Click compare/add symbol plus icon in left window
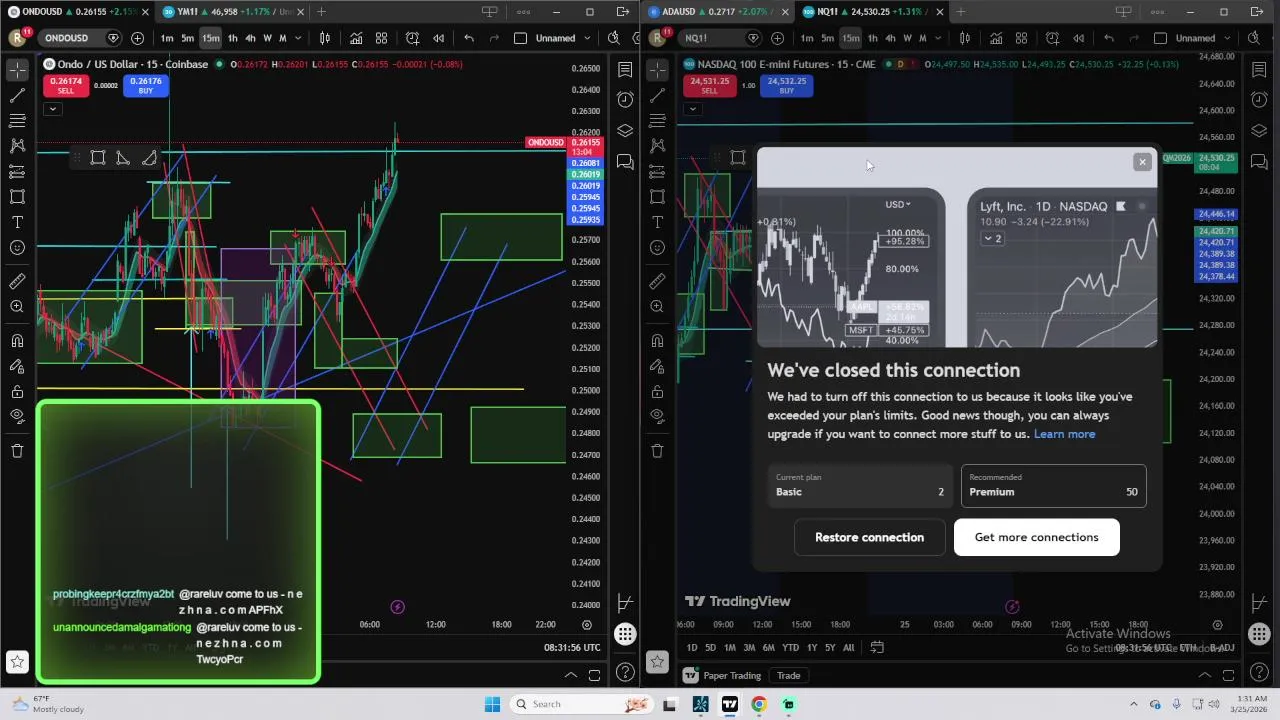 click(137, 38)
